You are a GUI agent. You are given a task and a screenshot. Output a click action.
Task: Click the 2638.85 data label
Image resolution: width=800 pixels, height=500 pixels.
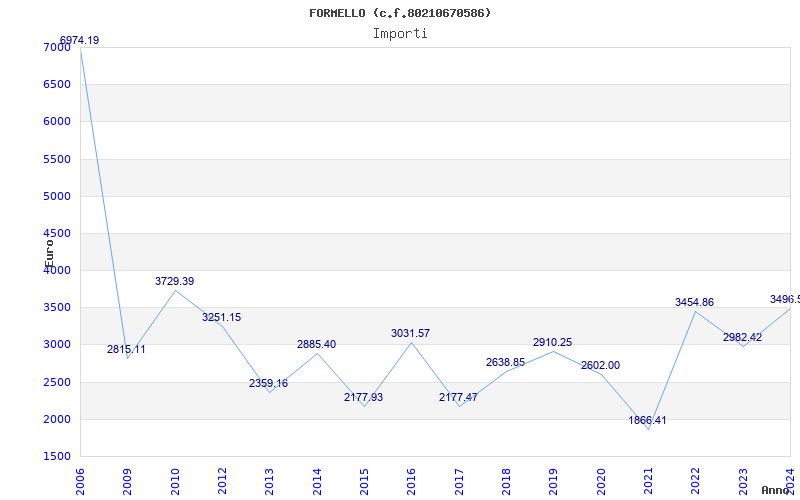click(x=505, y=362)
